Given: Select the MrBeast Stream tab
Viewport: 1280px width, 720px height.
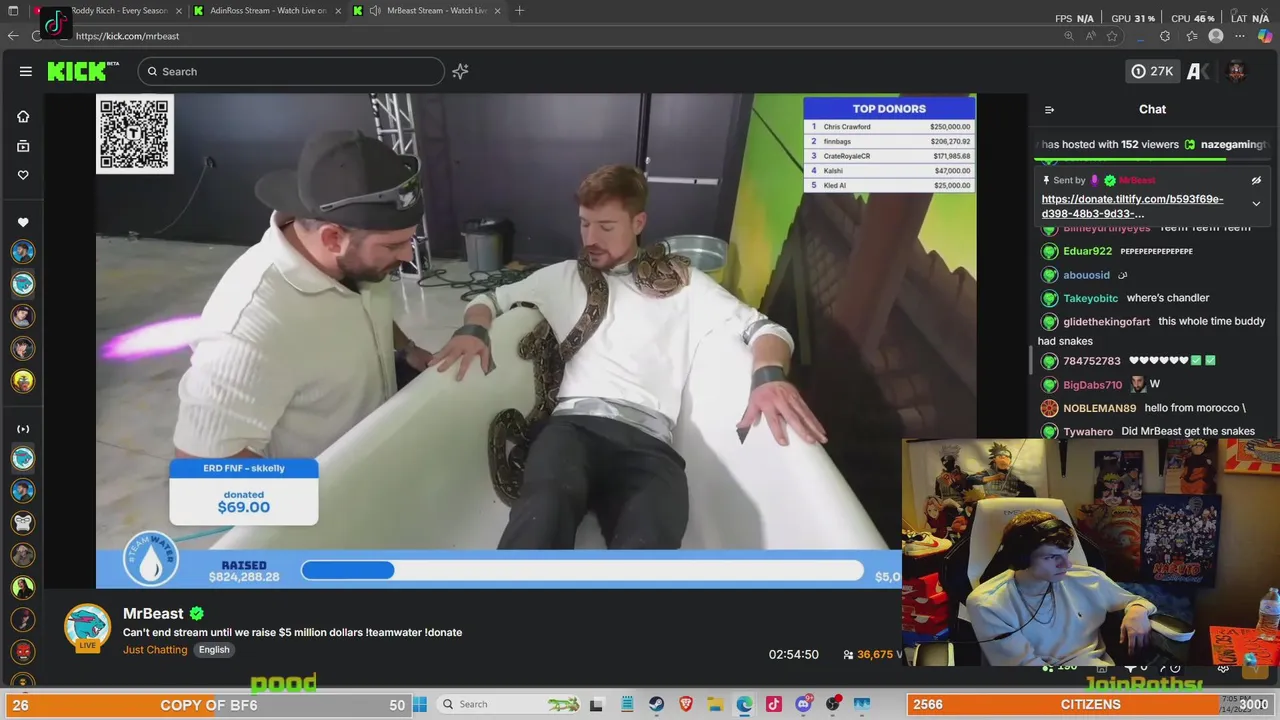Looking at the screenshot, I should pos(430,10).
